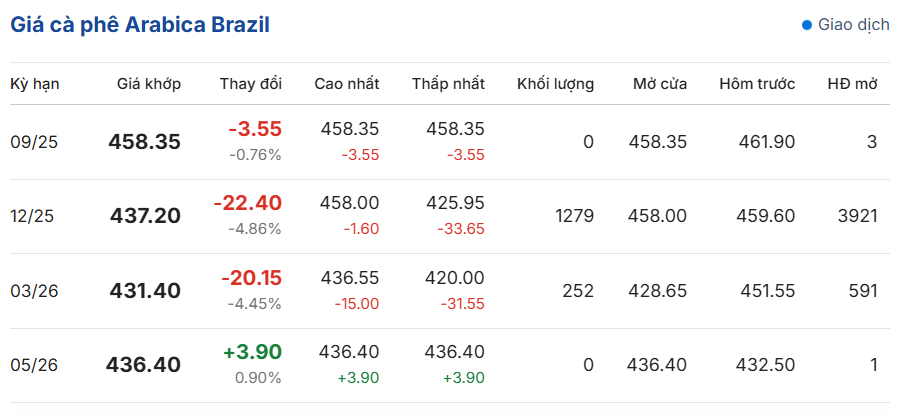Click the 3921 open interest value
This screenshot has width=902, height=412.
(857, 216)
